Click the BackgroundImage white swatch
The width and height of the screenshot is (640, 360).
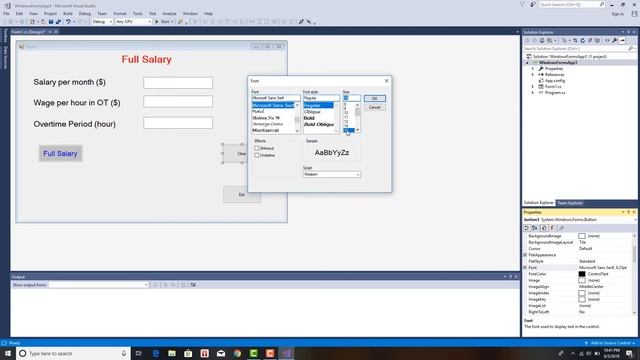pyautogui.click(x=582, y=236)
